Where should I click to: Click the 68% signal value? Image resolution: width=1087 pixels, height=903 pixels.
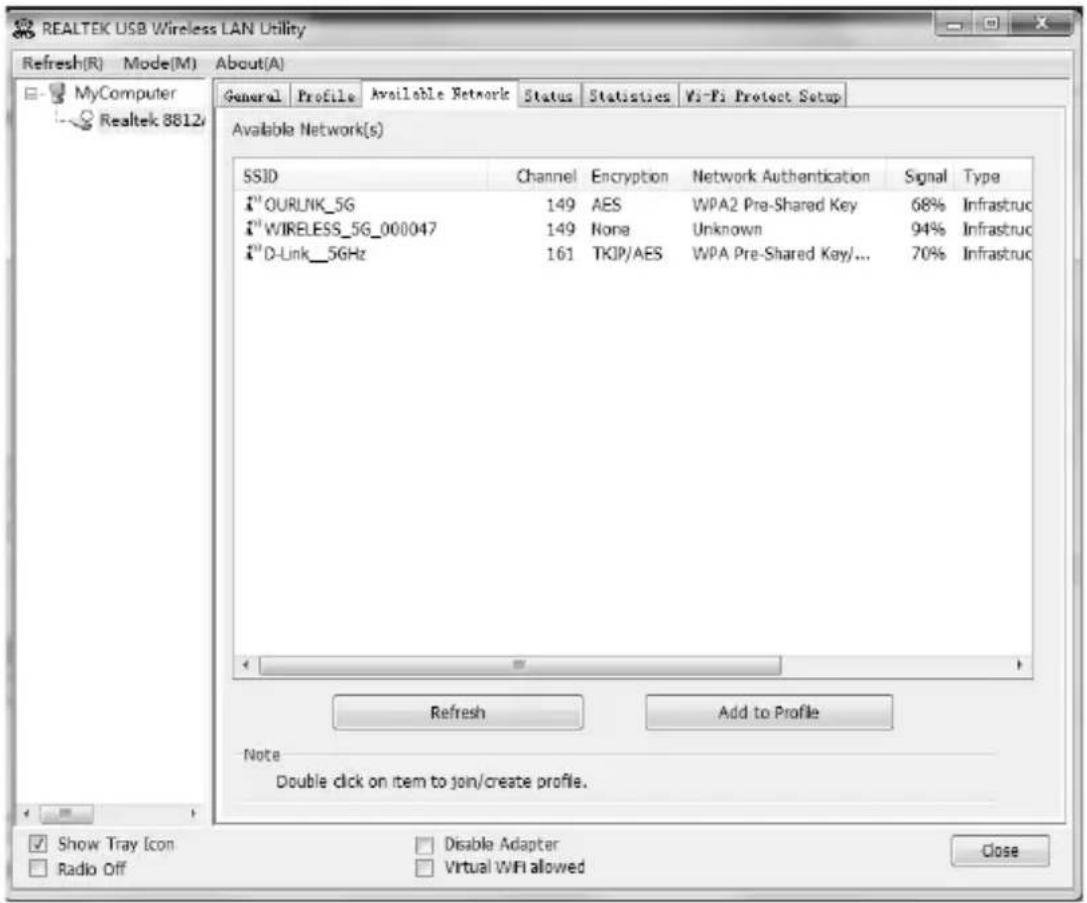click(x=928, y=204)
